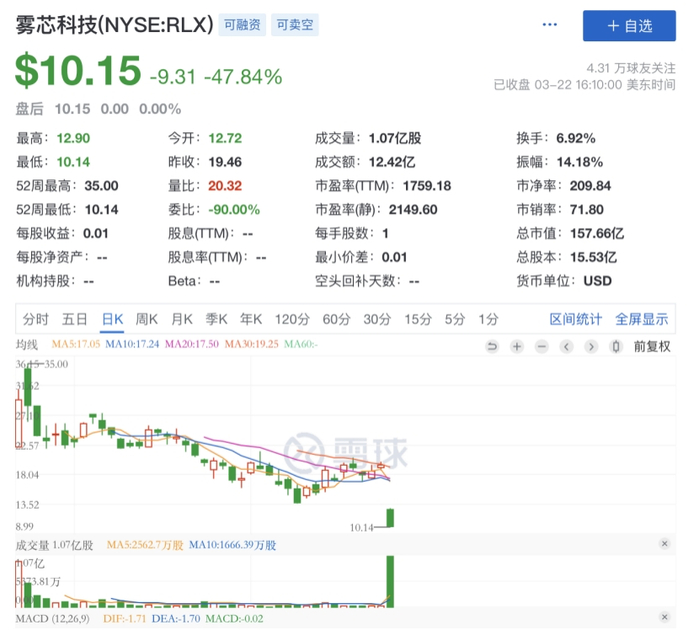The height and width of the screenshot is (630, 700).
Task: Click the 可融资 tag
Action: [240, 26]
